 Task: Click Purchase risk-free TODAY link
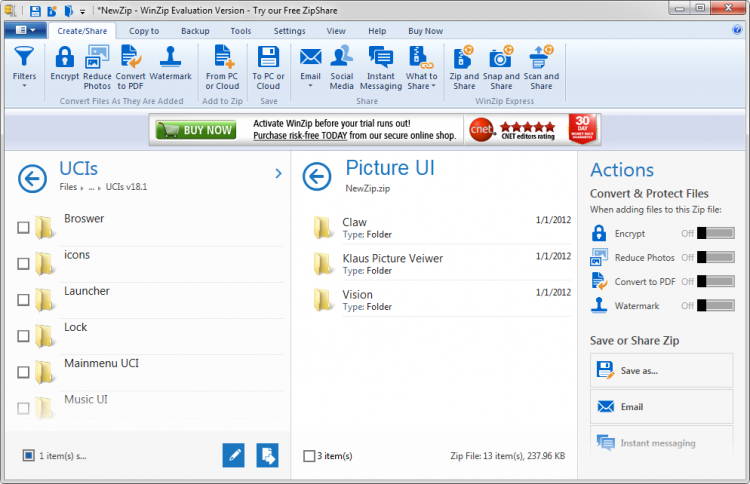tap(300, 136)
